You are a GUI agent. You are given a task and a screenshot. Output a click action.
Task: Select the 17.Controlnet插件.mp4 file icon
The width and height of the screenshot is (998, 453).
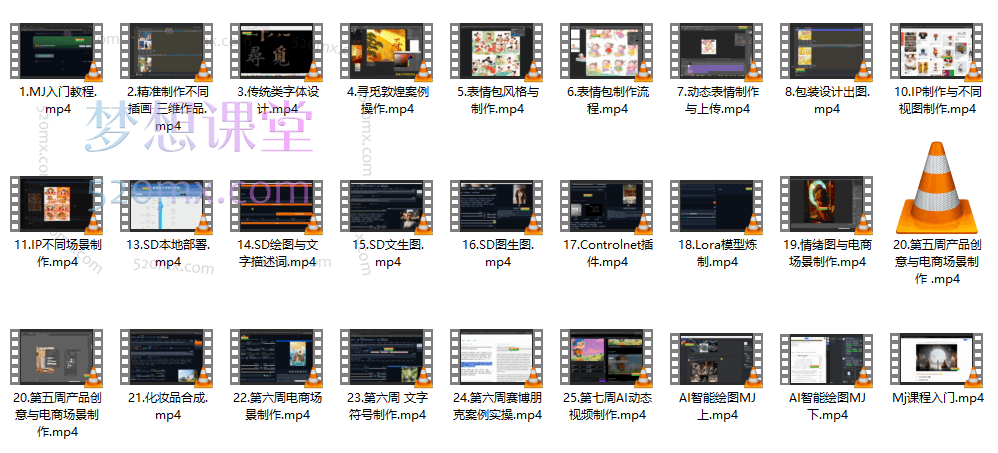pyautogui.click(x=607, y=206)
